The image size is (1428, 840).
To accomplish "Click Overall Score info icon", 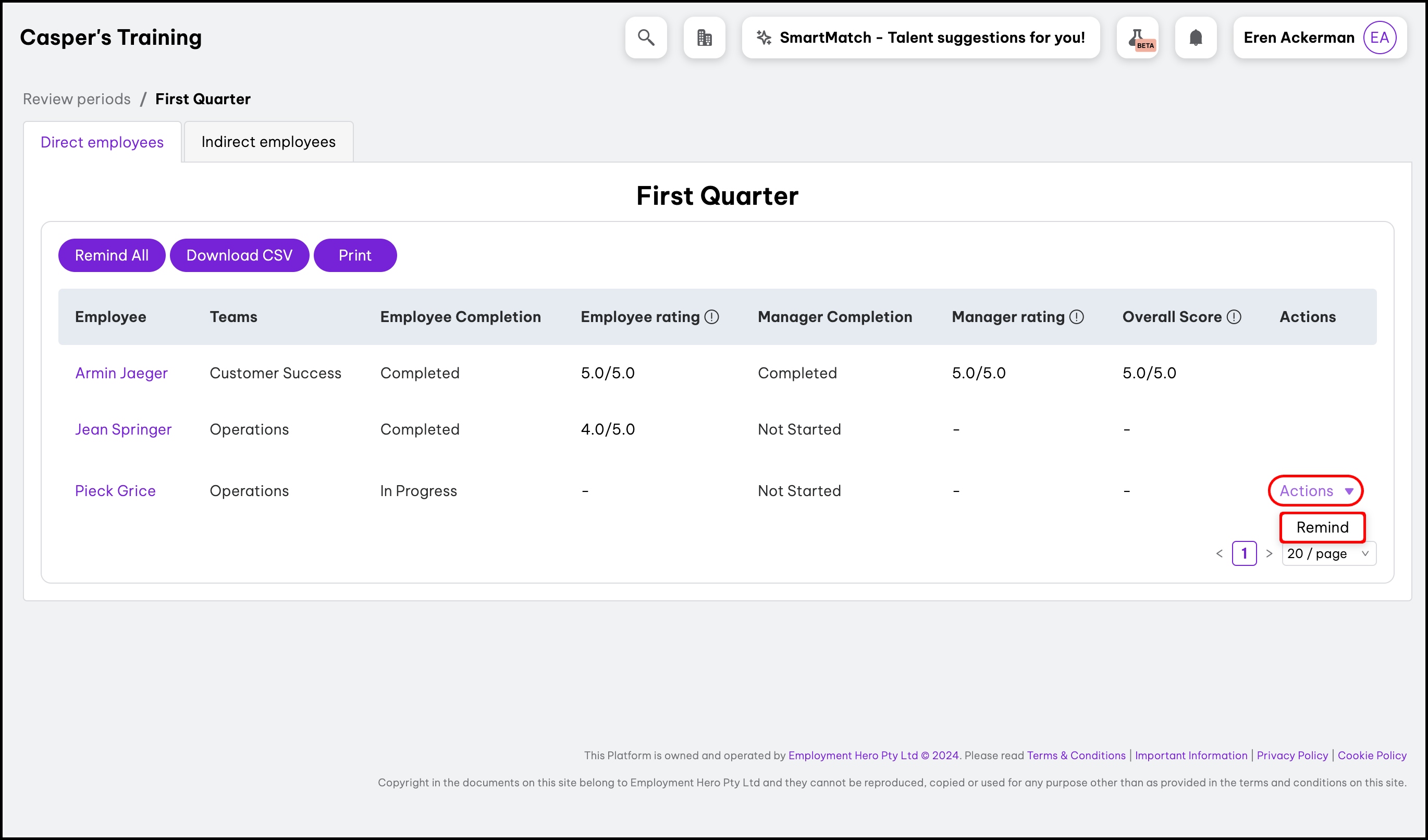I will (x=1234, y=317).
